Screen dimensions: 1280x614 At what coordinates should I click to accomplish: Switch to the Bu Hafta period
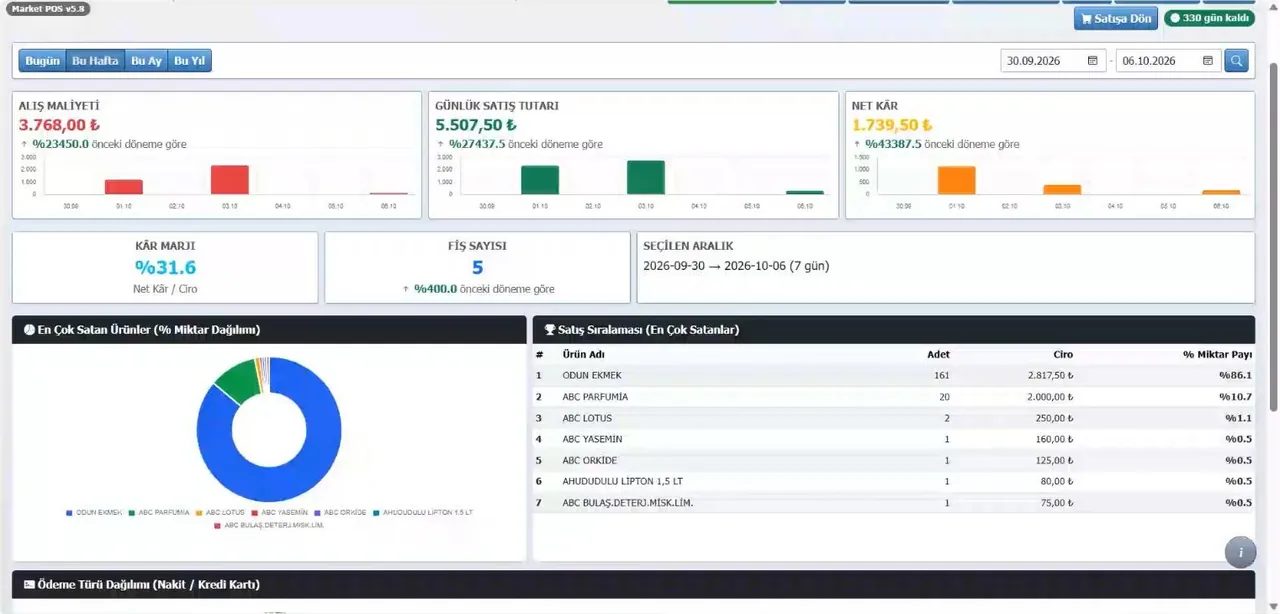coord(95,61)
